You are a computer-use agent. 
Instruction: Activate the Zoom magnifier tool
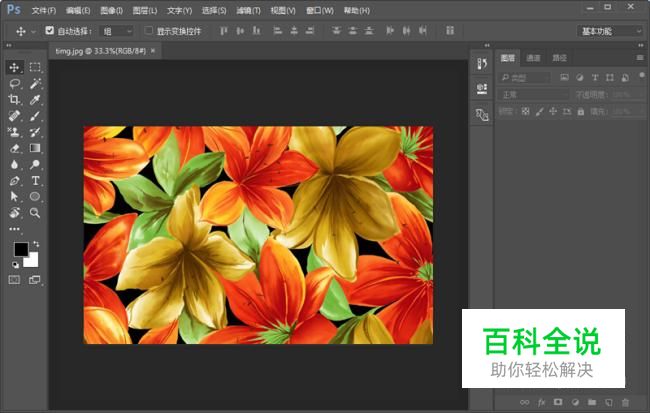[35, 213]
